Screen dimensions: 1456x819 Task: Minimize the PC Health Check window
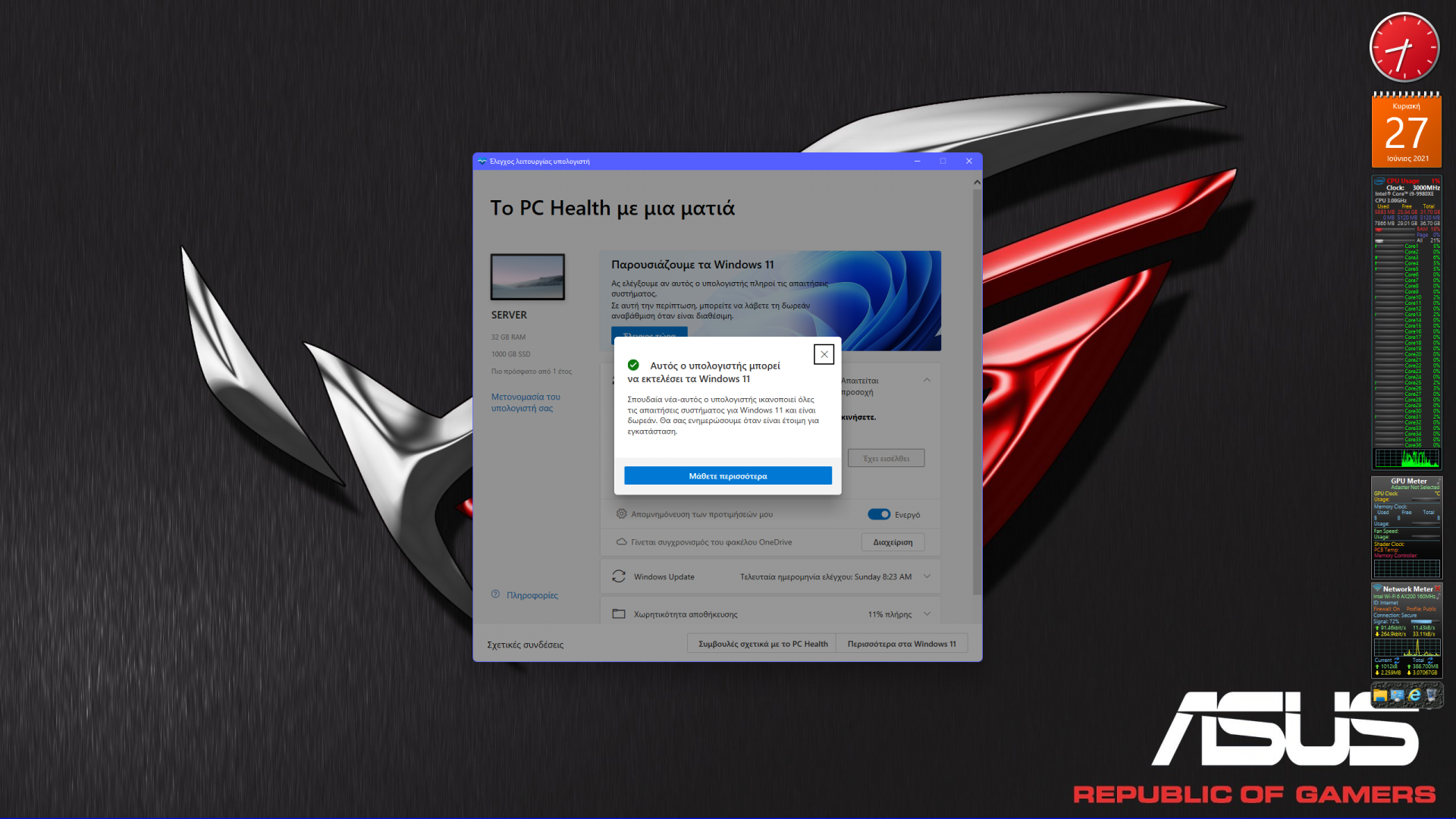click(917, 161)
